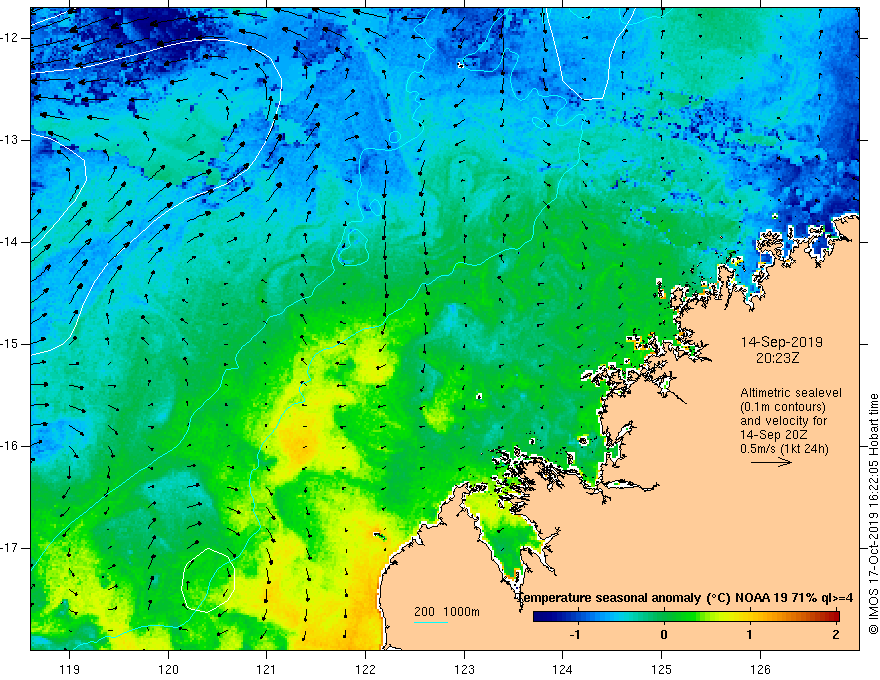The width and height of the screenshot is (880, 680).
Task: Click the 'Altimetric sealevel' caption line
Action: coord(791,393)
